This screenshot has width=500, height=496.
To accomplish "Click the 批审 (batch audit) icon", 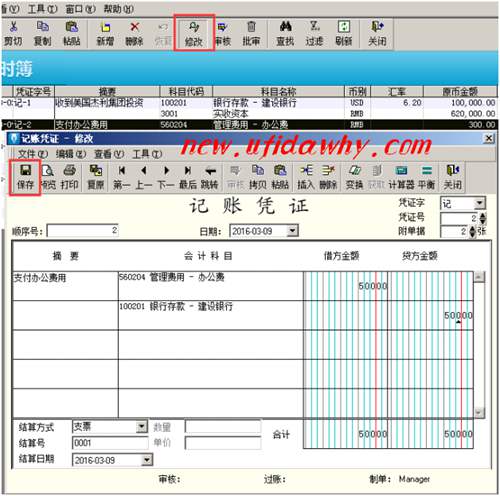I will click(x=251, y=33).
